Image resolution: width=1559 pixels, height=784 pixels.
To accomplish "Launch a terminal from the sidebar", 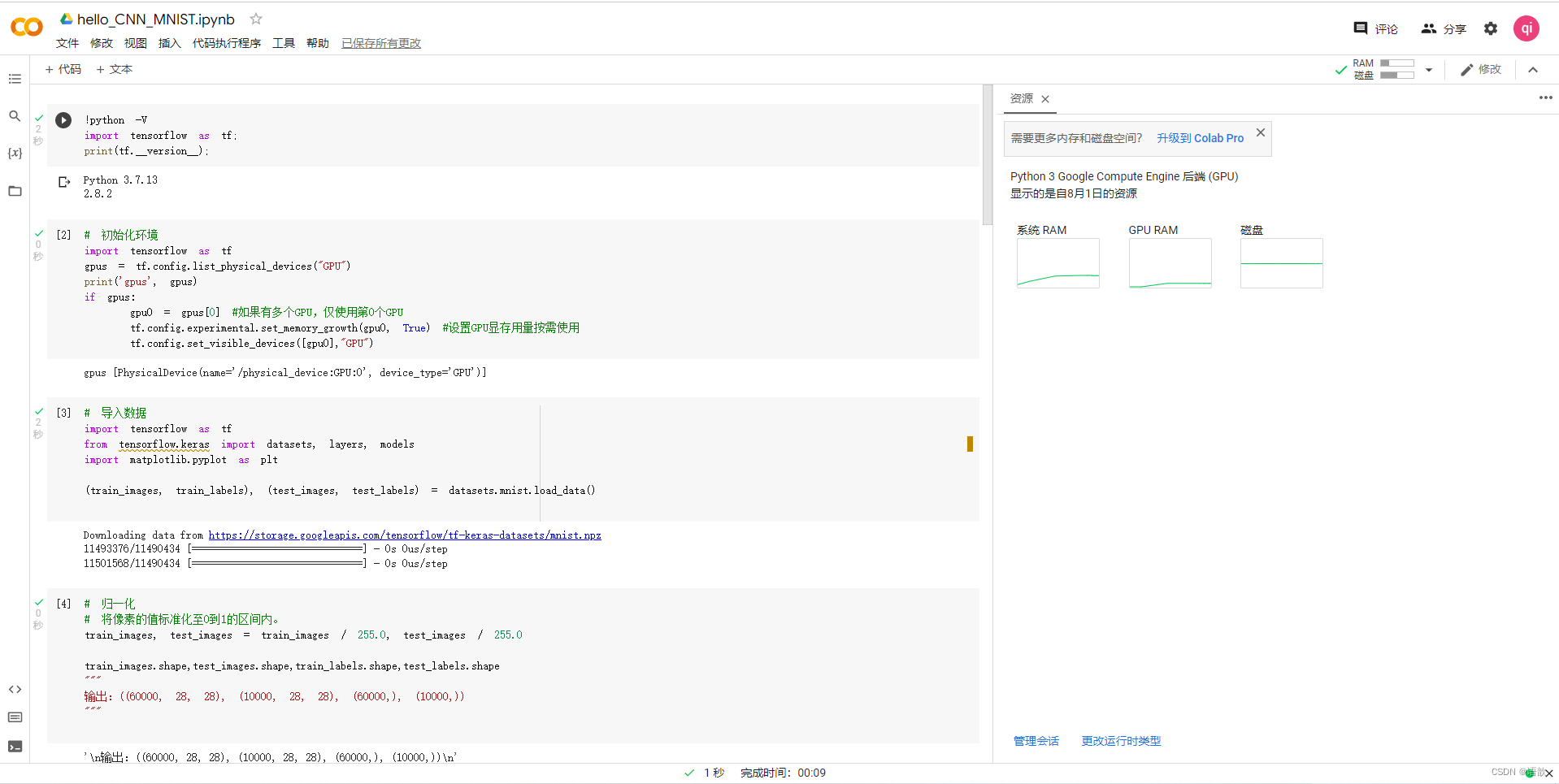I will coord(15,746).
